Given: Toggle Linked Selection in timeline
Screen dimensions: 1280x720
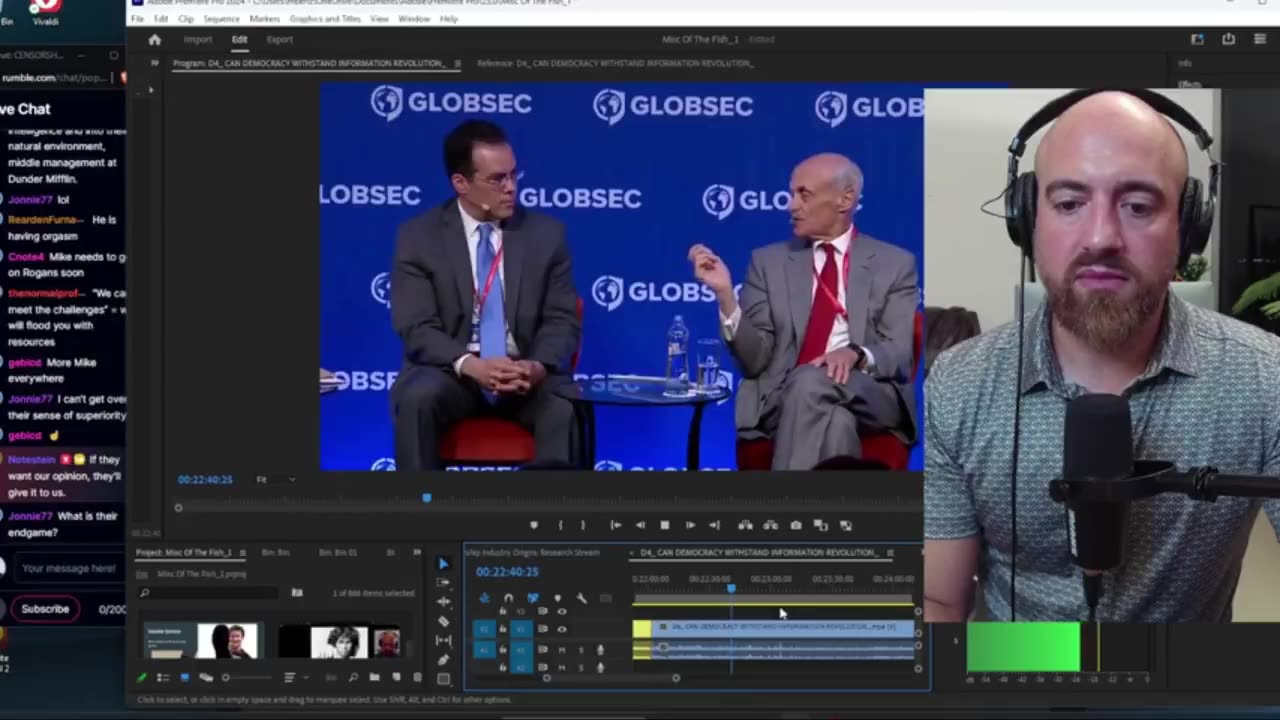Looking at the screenshot, I should click(533, 599).
